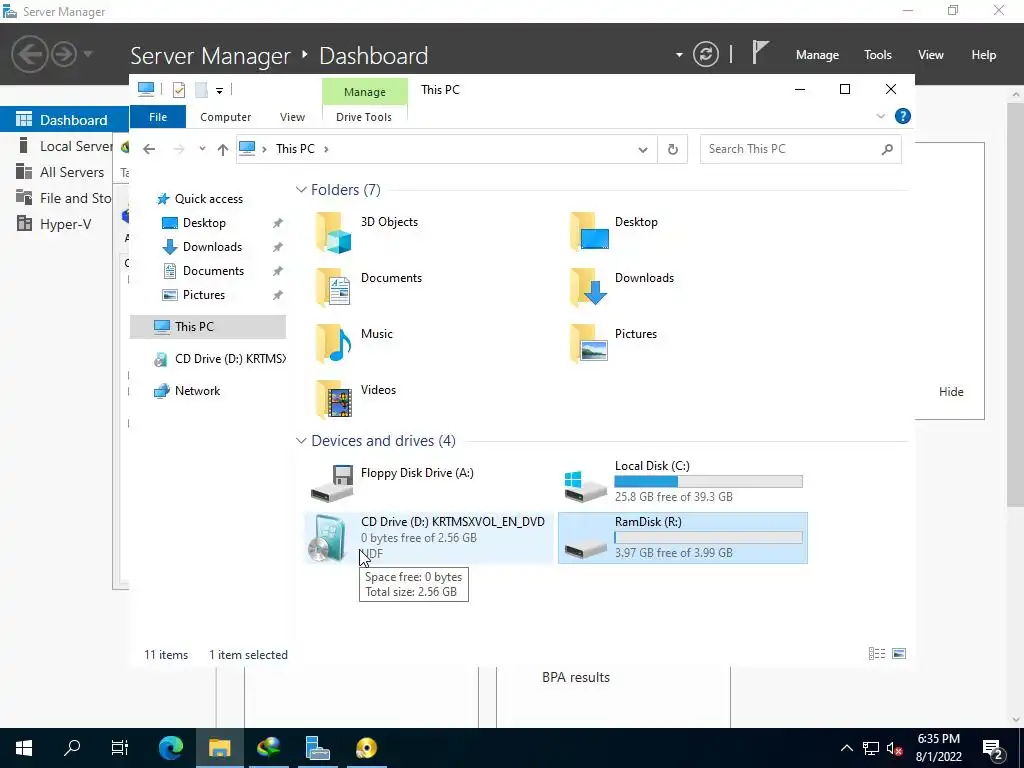Open the Downloads folder in Folders section
1024x768 pixels.
click(x=622, y=287)
